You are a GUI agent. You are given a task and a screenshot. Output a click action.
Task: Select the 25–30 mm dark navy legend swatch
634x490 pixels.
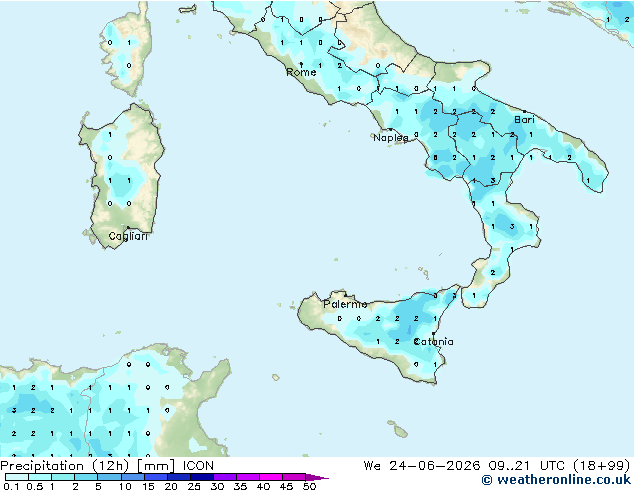click(x=202, y=477)
